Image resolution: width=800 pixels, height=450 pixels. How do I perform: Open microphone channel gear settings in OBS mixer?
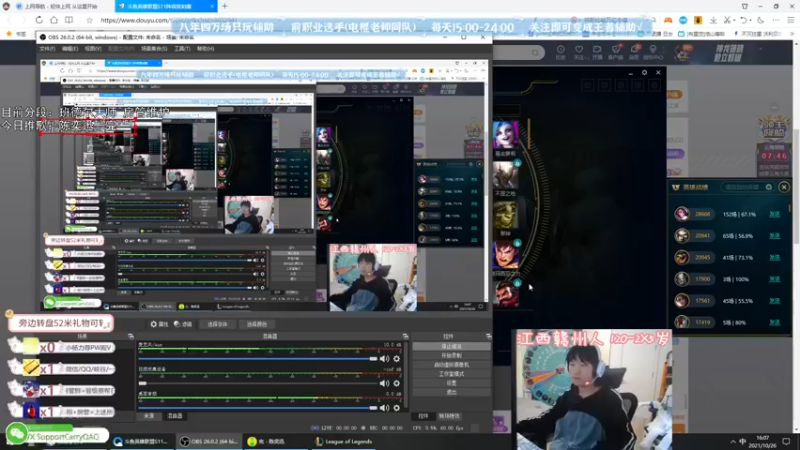pos(396,359)
